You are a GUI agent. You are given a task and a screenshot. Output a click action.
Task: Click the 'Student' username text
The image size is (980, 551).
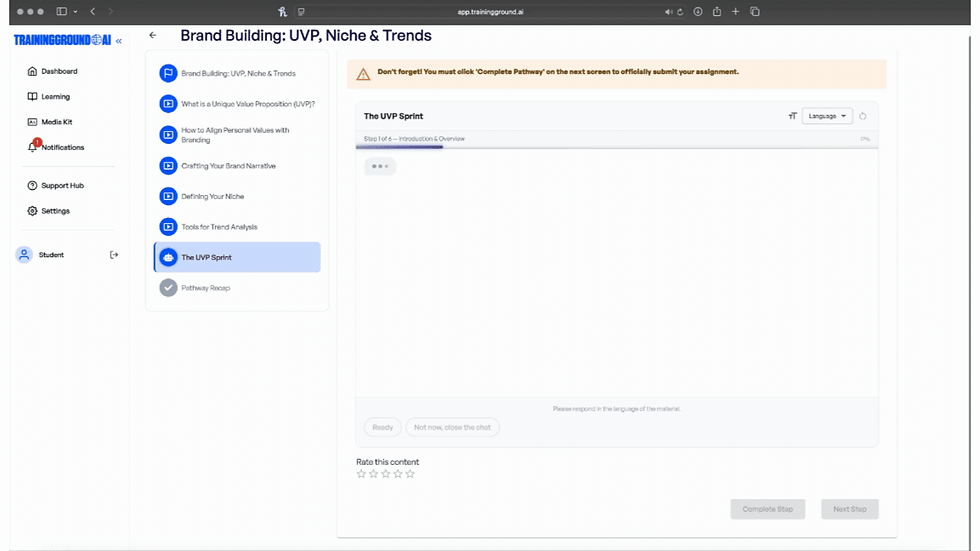[x=51, y=255]
